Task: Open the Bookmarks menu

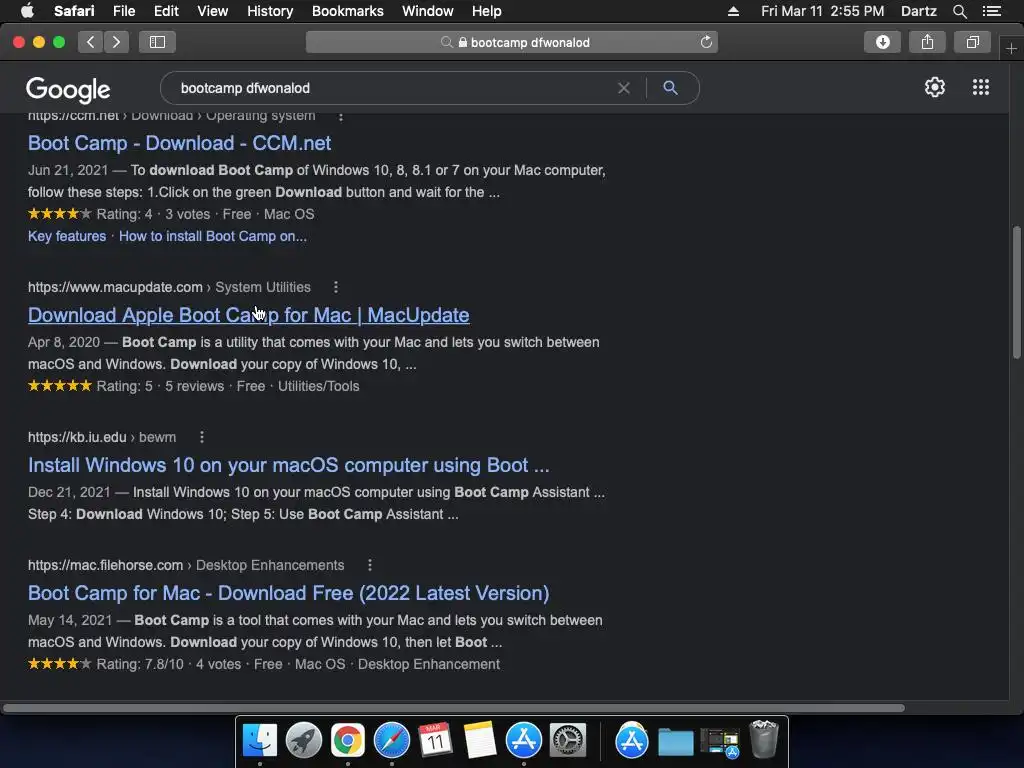Action: tap(347, 11)
